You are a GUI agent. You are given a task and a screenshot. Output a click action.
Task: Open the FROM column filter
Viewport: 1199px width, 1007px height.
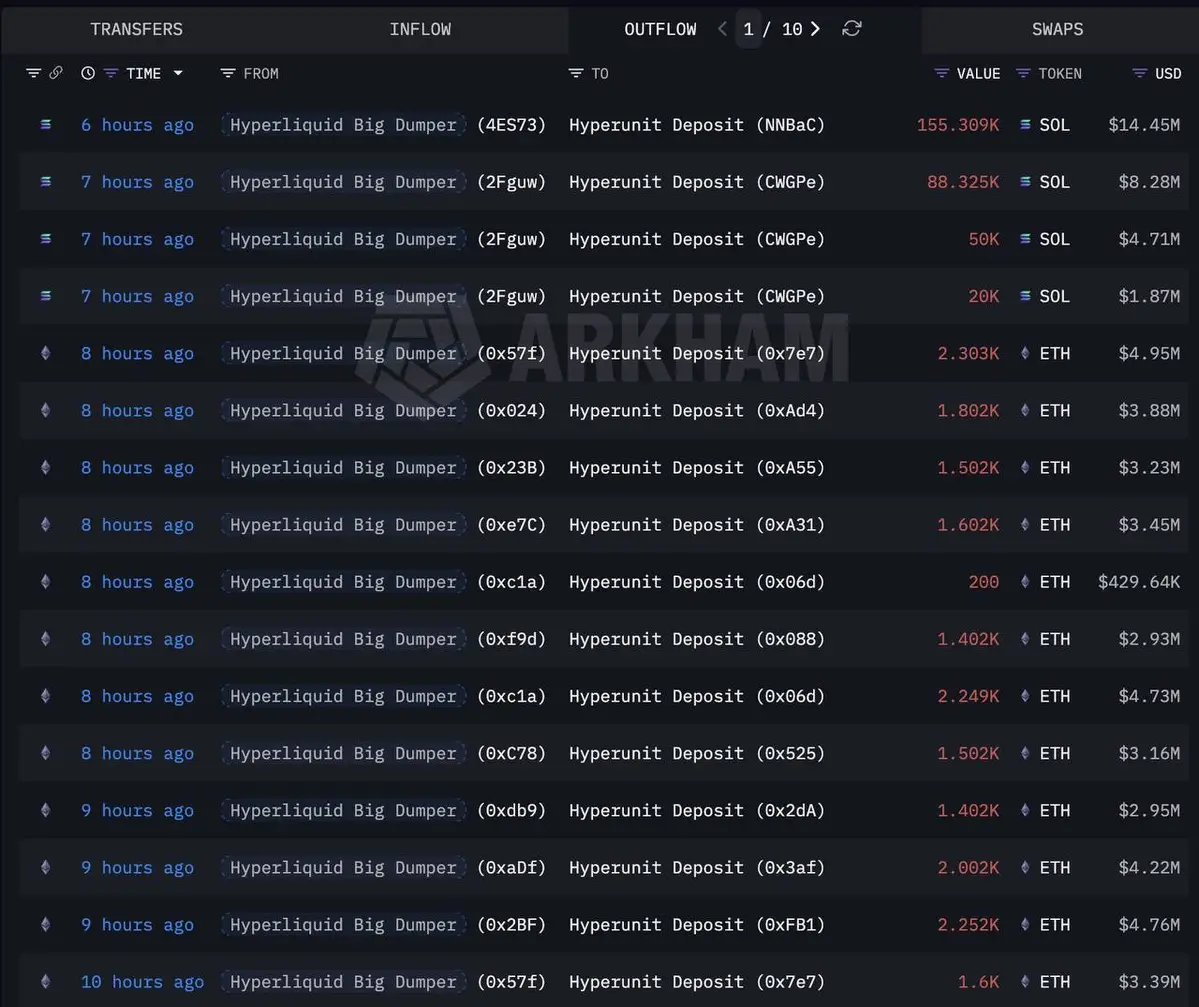(228, 73)
